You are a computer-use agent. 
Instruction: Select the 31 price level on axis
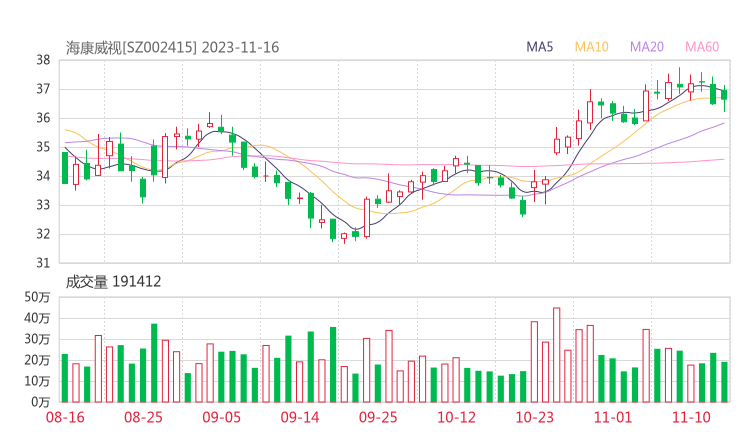44,263
